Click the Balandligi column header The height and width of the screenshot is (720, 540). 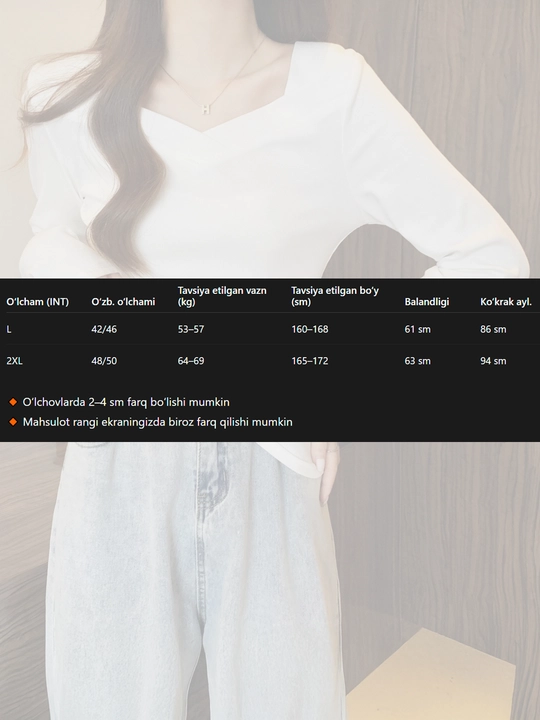click(x=427, y=302)
